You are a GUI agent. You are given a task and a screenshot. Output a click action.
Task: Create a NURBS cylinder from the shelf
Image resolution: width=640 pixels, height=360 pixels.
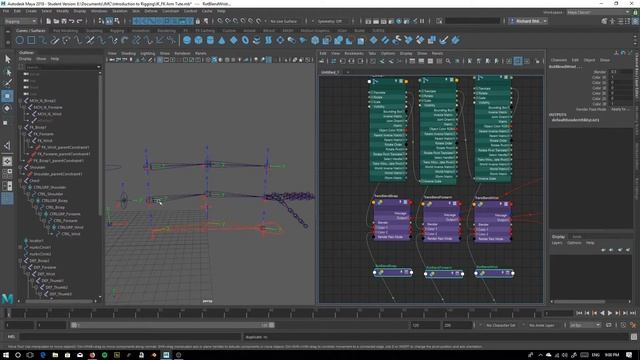210,40
